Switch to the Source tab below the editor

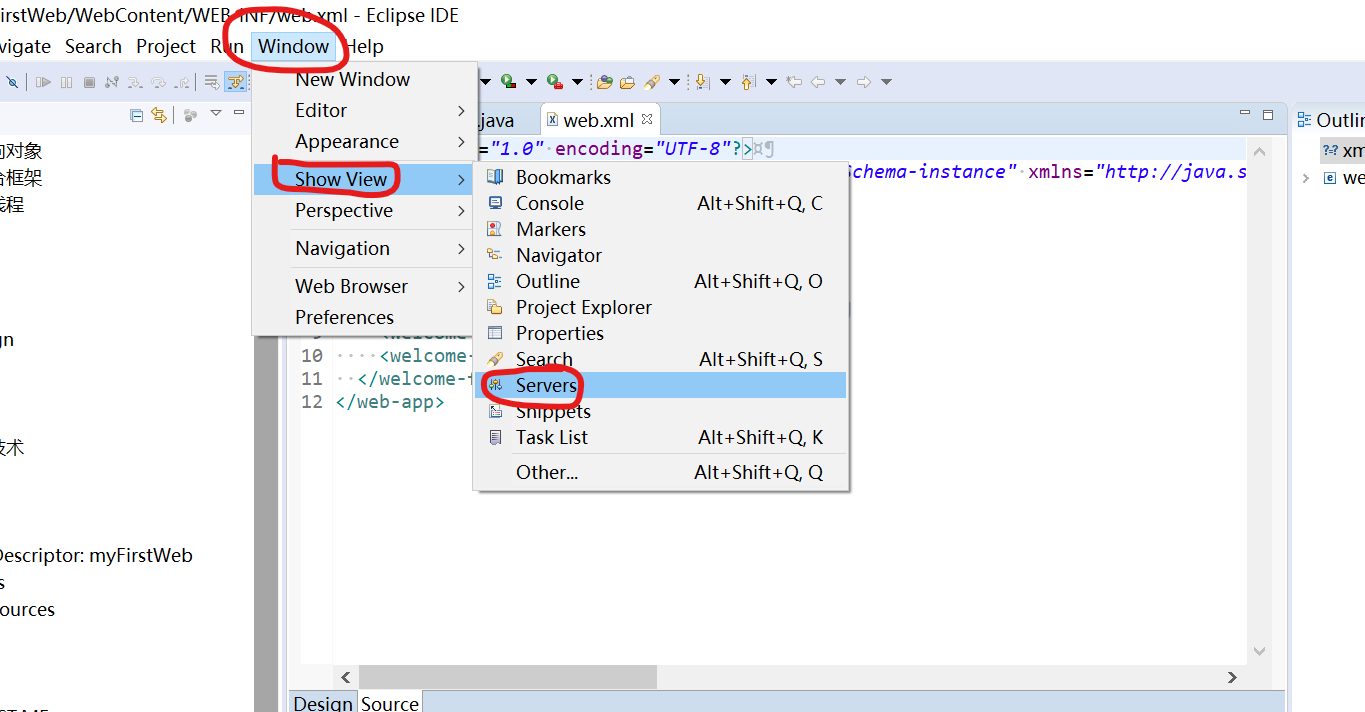point(389,703)
